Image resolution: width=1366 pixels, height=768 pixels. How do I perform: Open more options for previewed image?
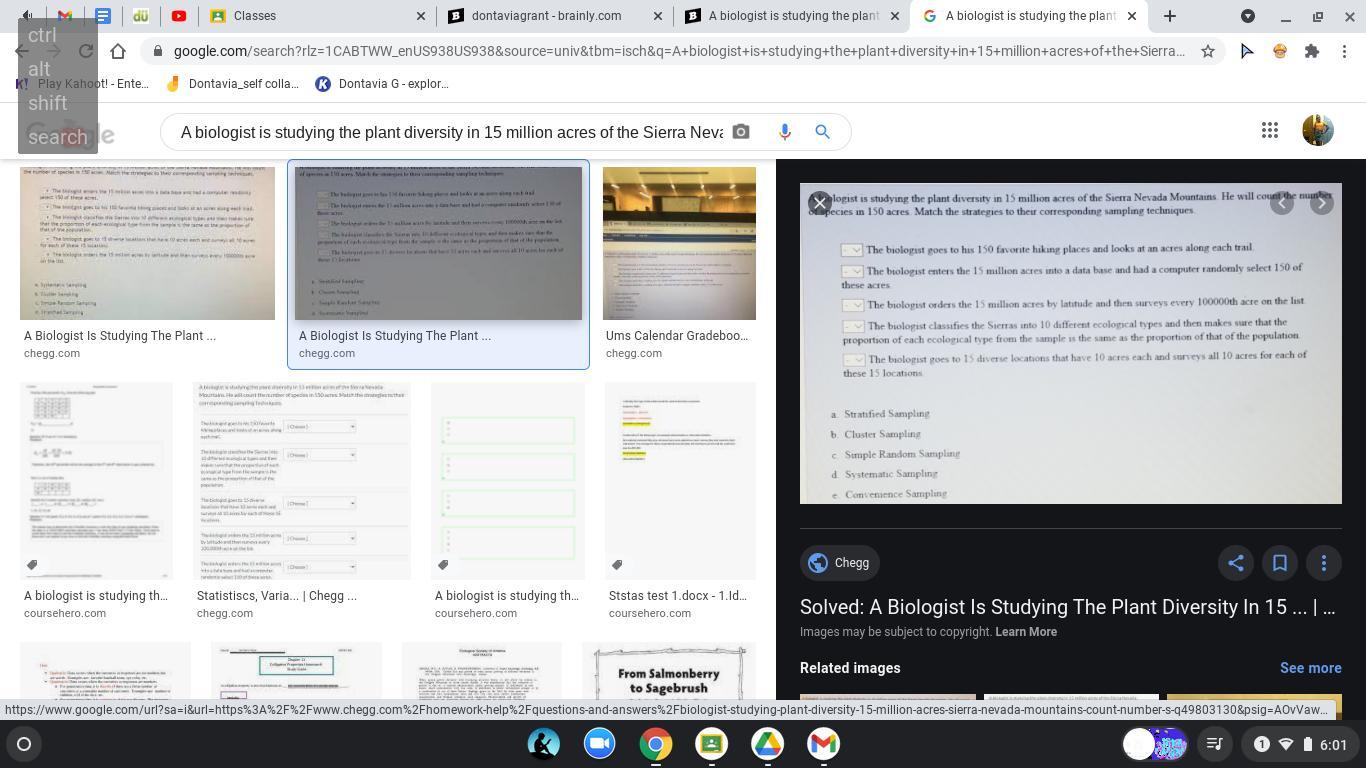click(1324, 563)
